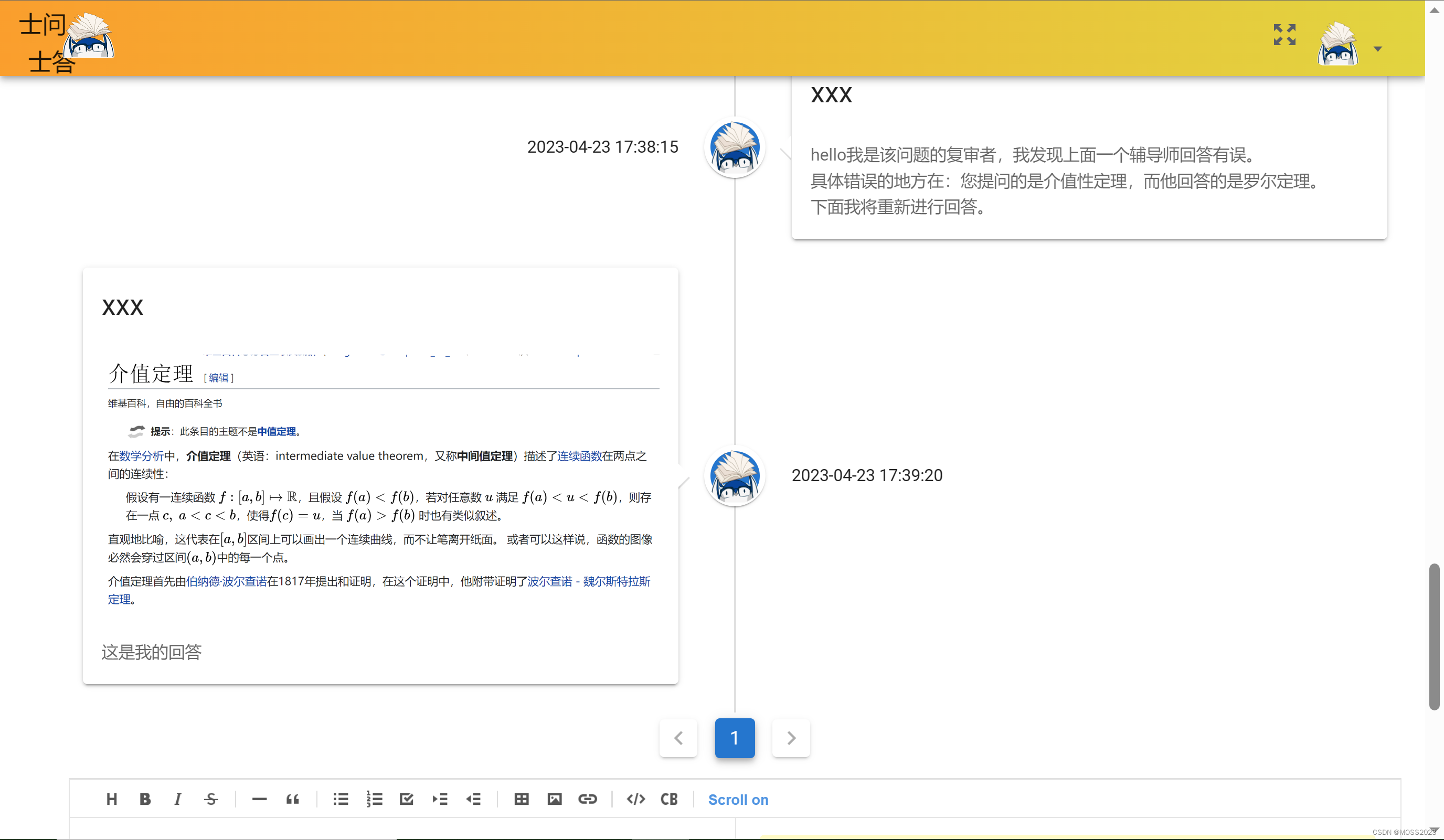Toggle the Scroll on button
The image size is (1444, 840).
coord(738,799)
